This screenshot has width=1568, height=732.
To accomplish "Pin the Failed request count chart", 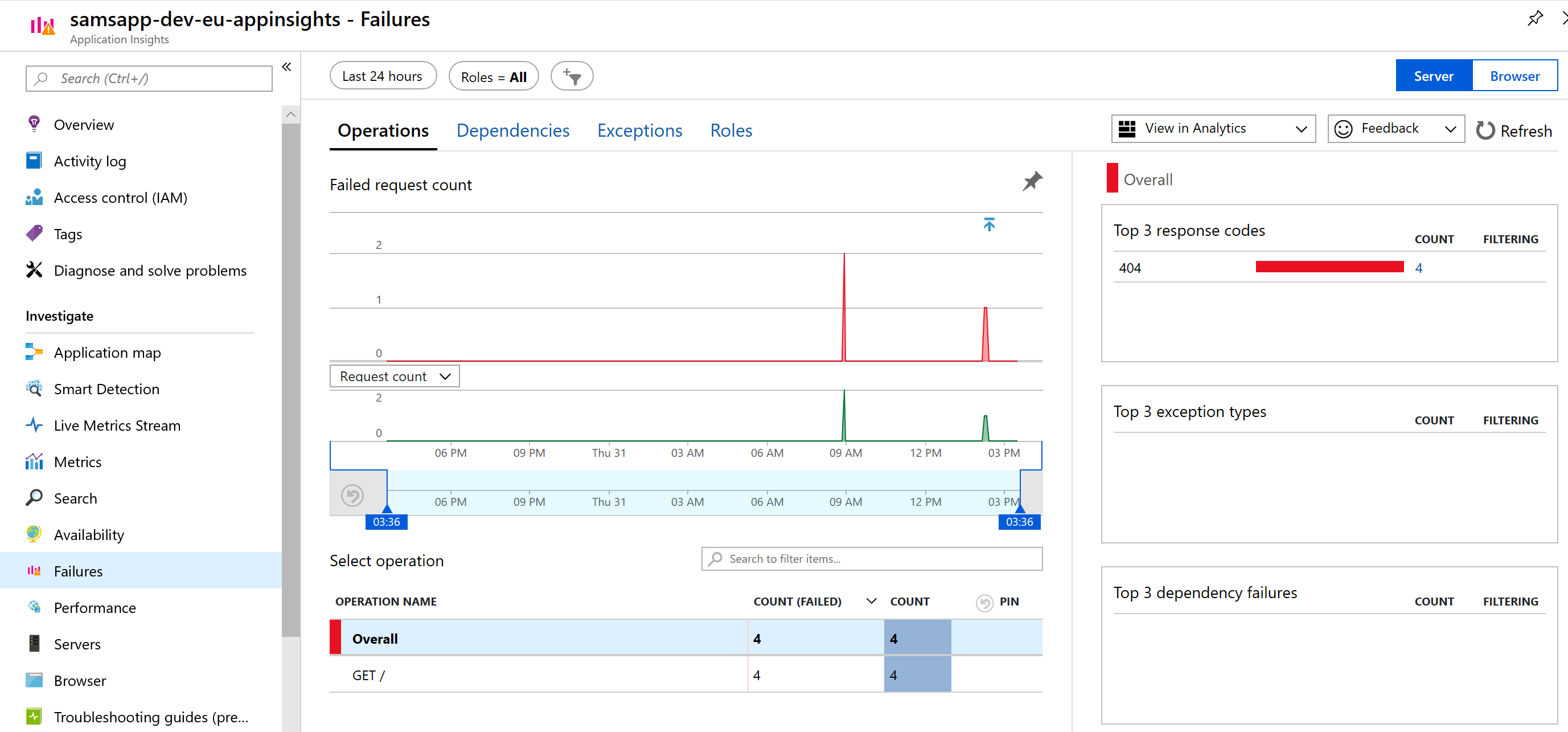I will (x=1032, y=181).
